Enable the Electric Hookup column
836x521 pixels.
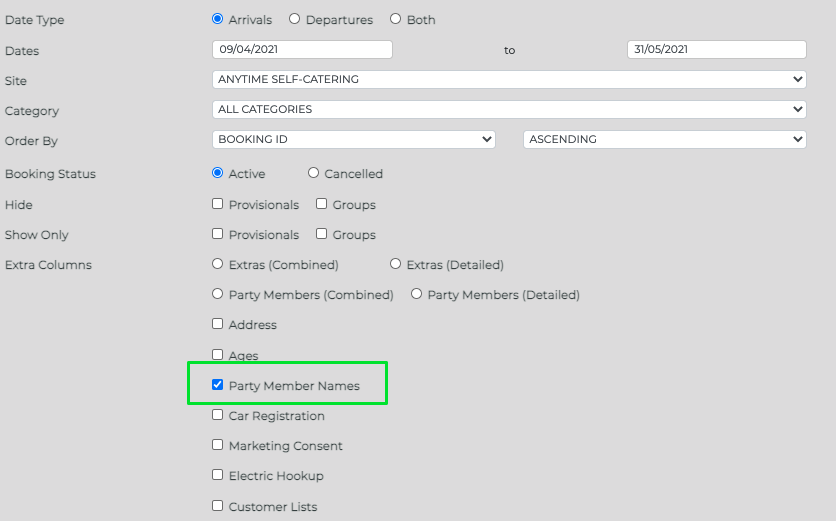pos(217,475)
